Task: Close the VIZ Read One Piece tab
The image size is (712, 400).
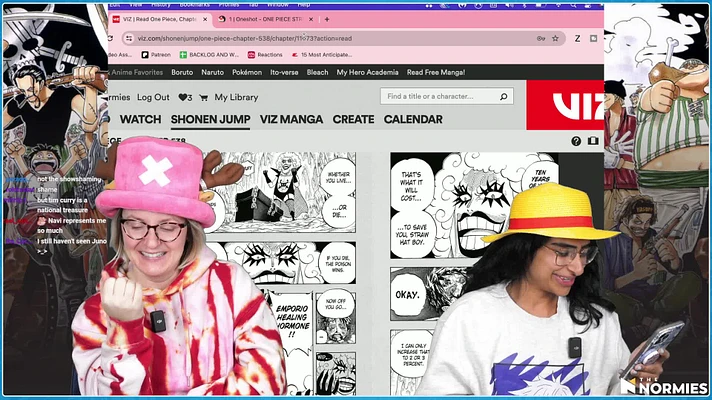Action: pos(205,20)
